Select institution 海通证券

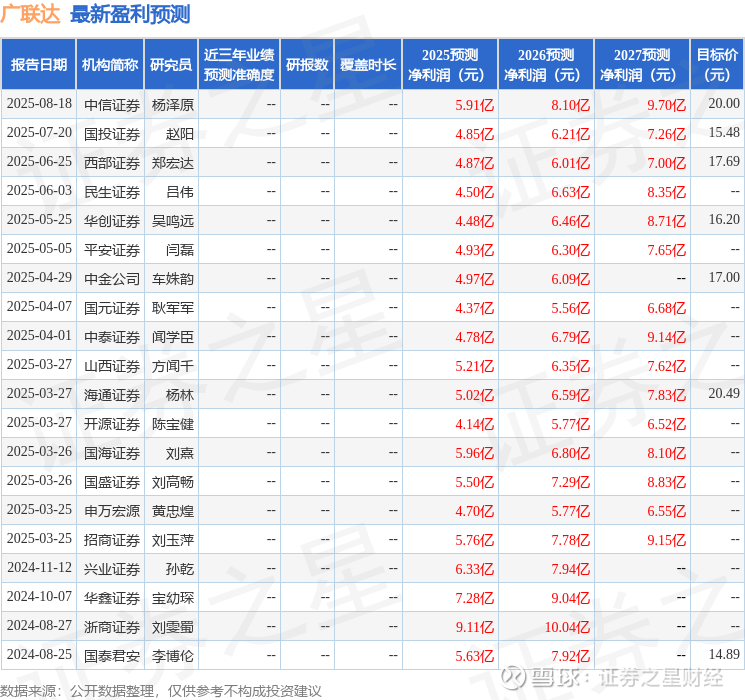pos(112,395)
